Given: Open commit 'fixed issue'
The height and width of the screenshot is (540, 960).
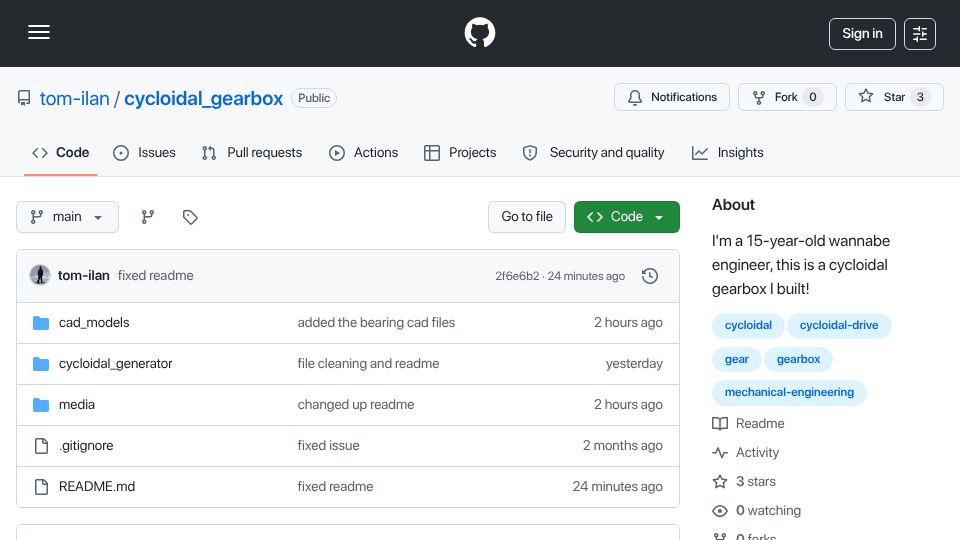Looking at the screenshot, I should (328, 446).
